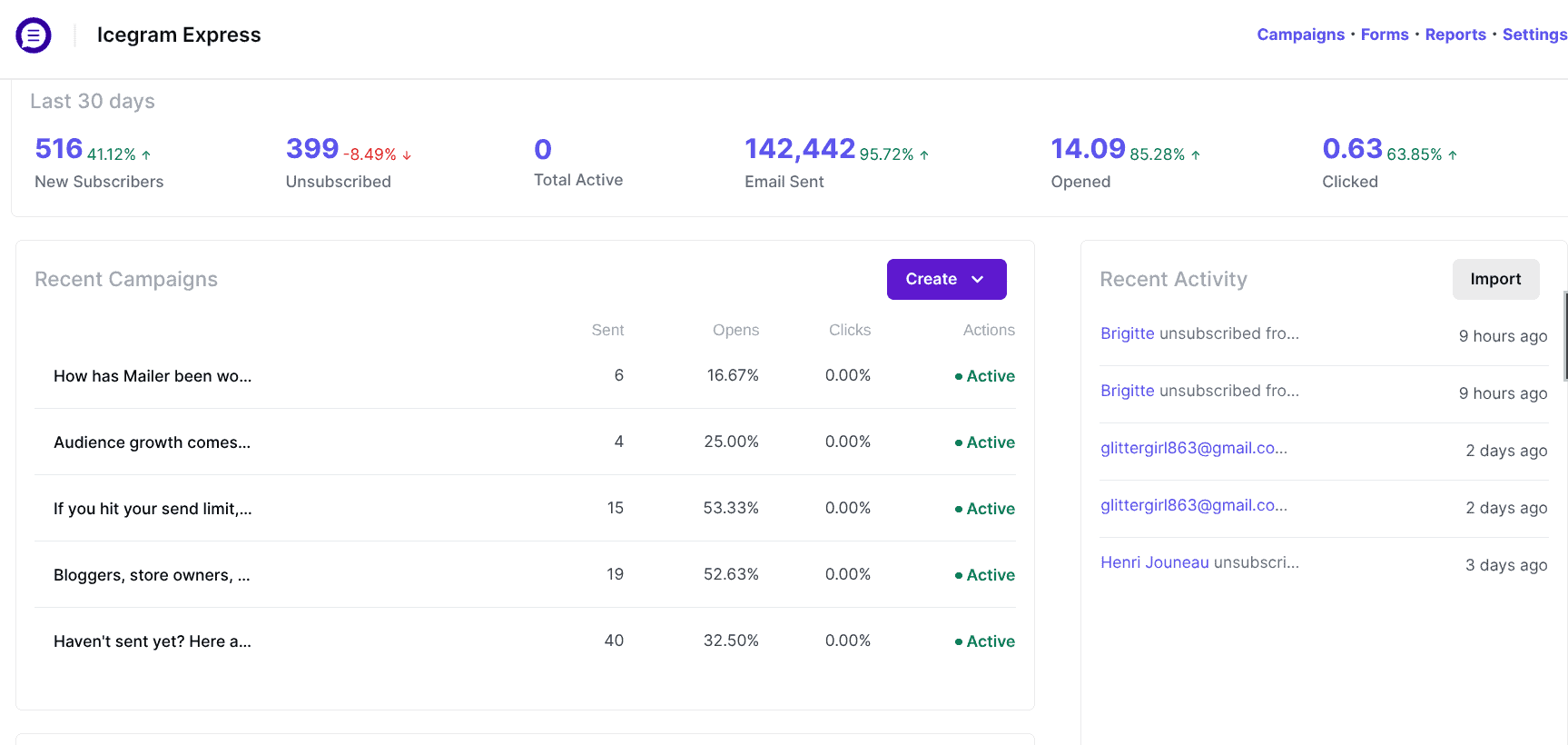Click the Recent Activity heading
Viewport: 1568px width, 745px height.
click(1173, 279)
